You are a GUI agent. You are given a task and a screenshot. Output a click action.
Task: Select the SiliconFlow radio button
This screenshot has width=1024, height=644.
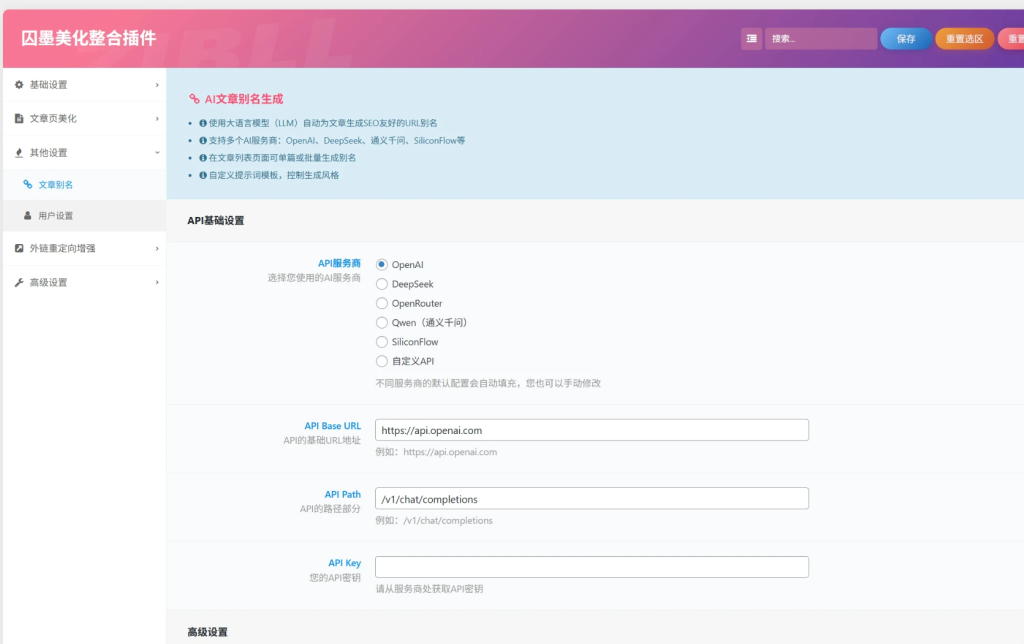pos(381,342)
